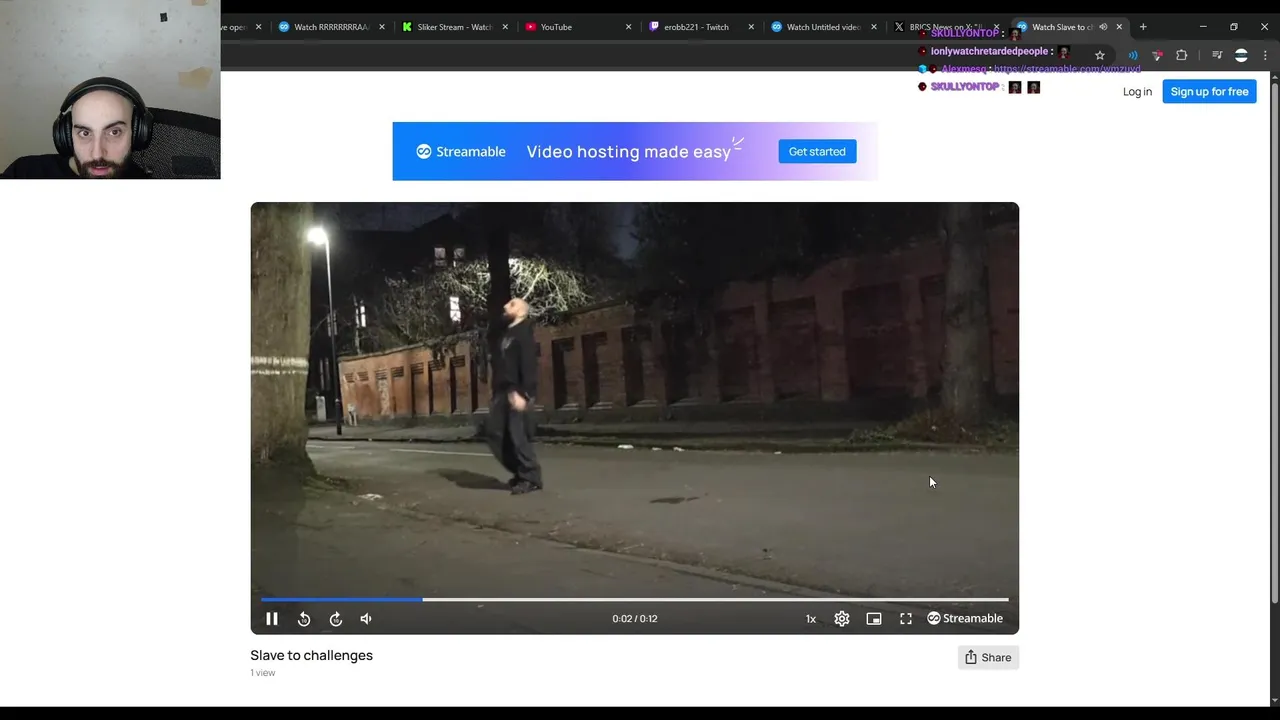Open the browser profile avatar
This screenshot has height=720, width=1280.
1241,56
